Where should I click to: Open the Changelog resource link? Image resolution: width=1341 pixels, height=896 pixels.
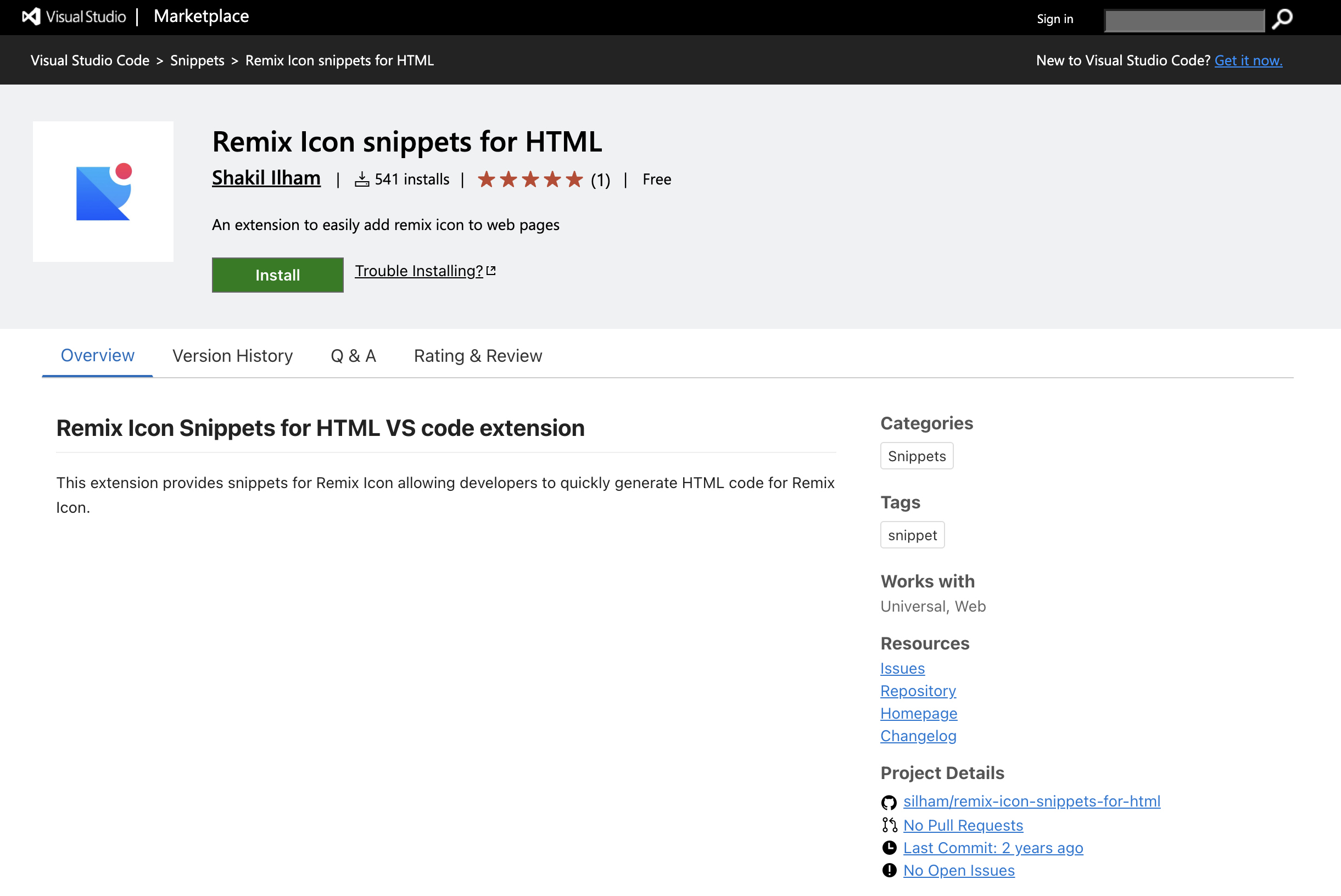918,736
